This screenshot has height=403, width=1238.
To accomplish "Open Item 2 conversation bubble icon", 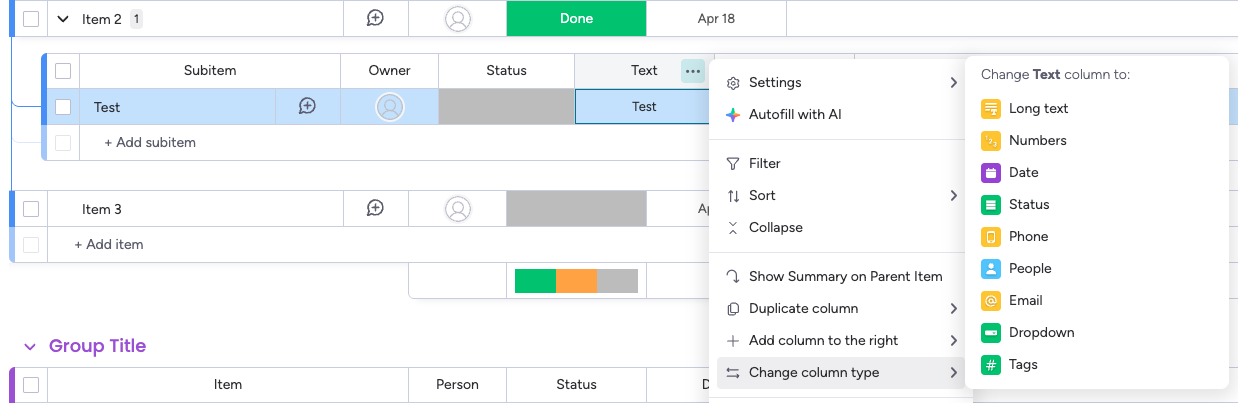I will click(x=375, y=18).
